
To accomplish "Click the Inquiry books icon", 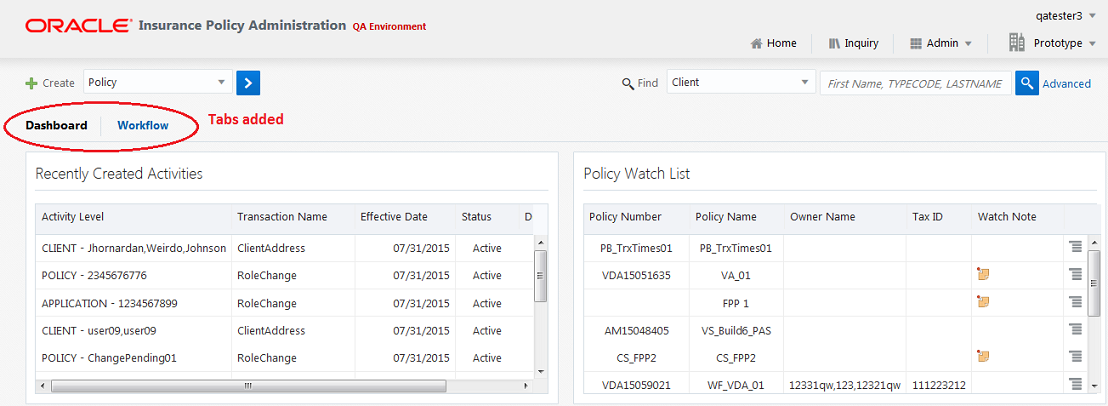I will tap(835, 44).
